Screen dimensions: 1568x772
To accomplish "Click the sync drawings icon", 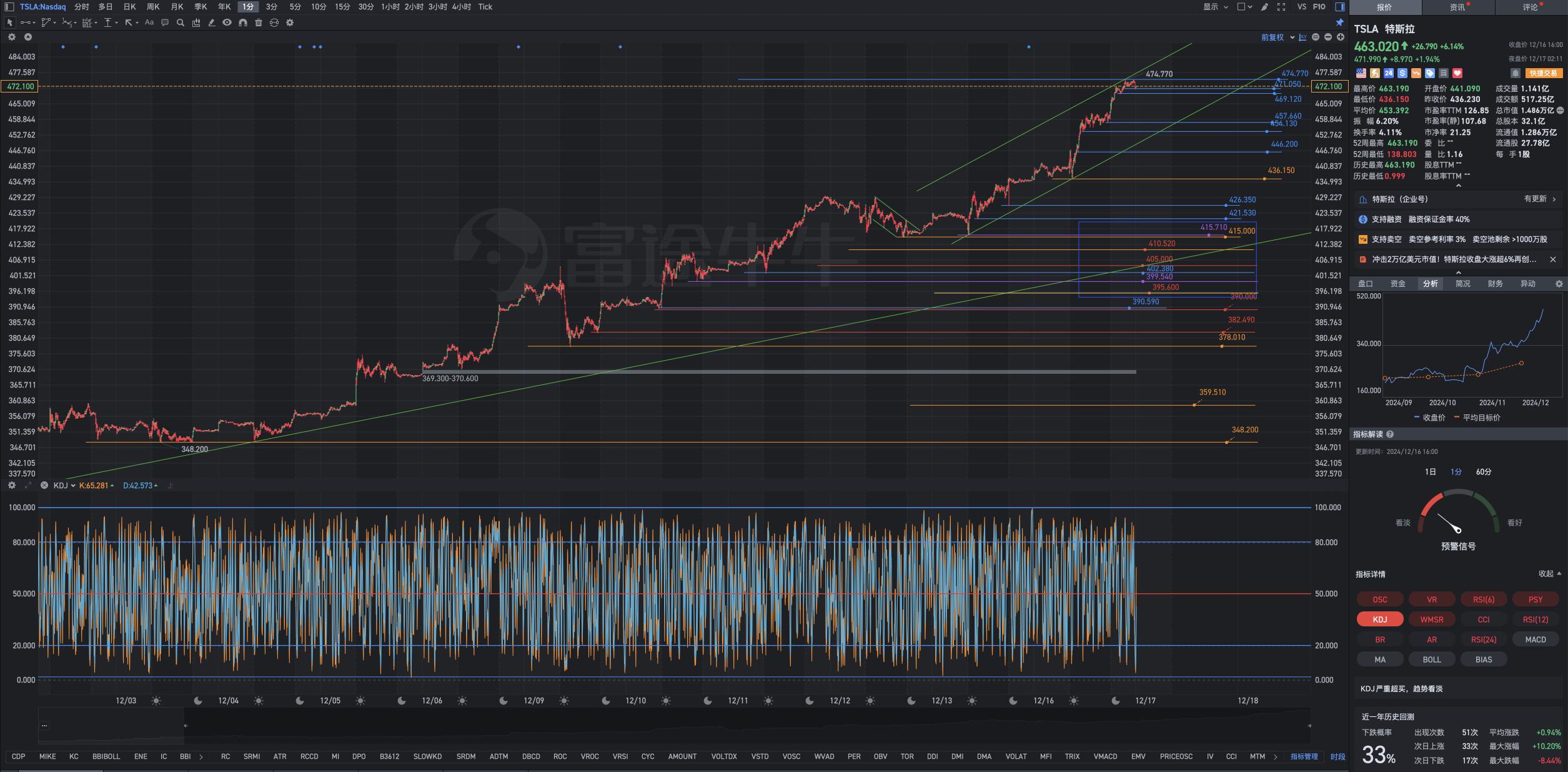I will [274, 23].
